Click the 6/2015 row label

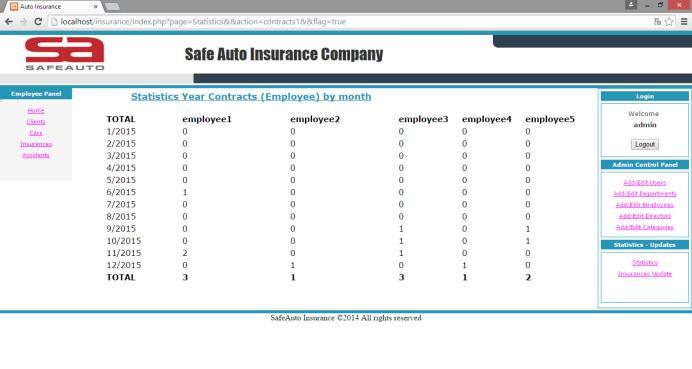[x=121, y=192]
